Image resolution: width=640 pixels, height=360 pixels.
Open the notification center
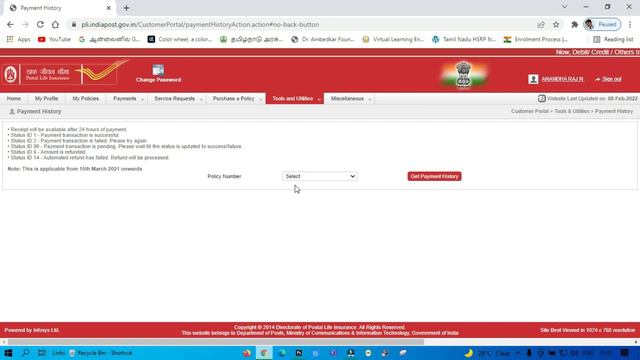click(x=624, y=353)
